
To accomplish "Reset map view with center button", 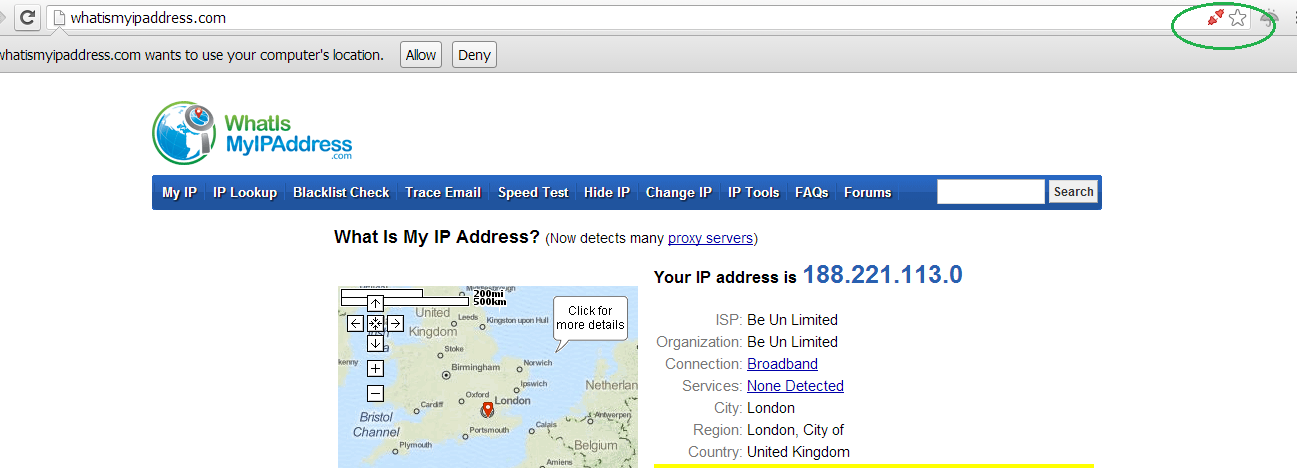I will (375, 323).
